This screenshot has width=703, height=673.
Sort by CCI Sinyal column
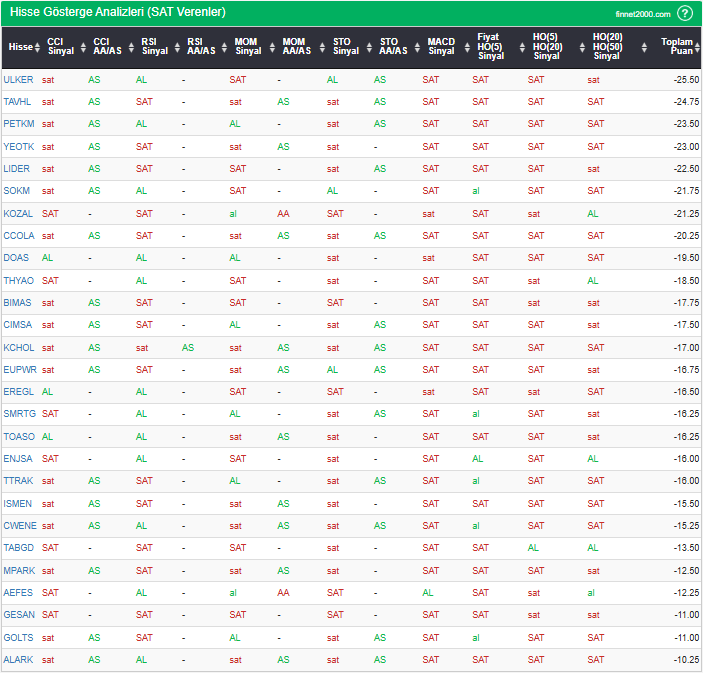(60, 47)
